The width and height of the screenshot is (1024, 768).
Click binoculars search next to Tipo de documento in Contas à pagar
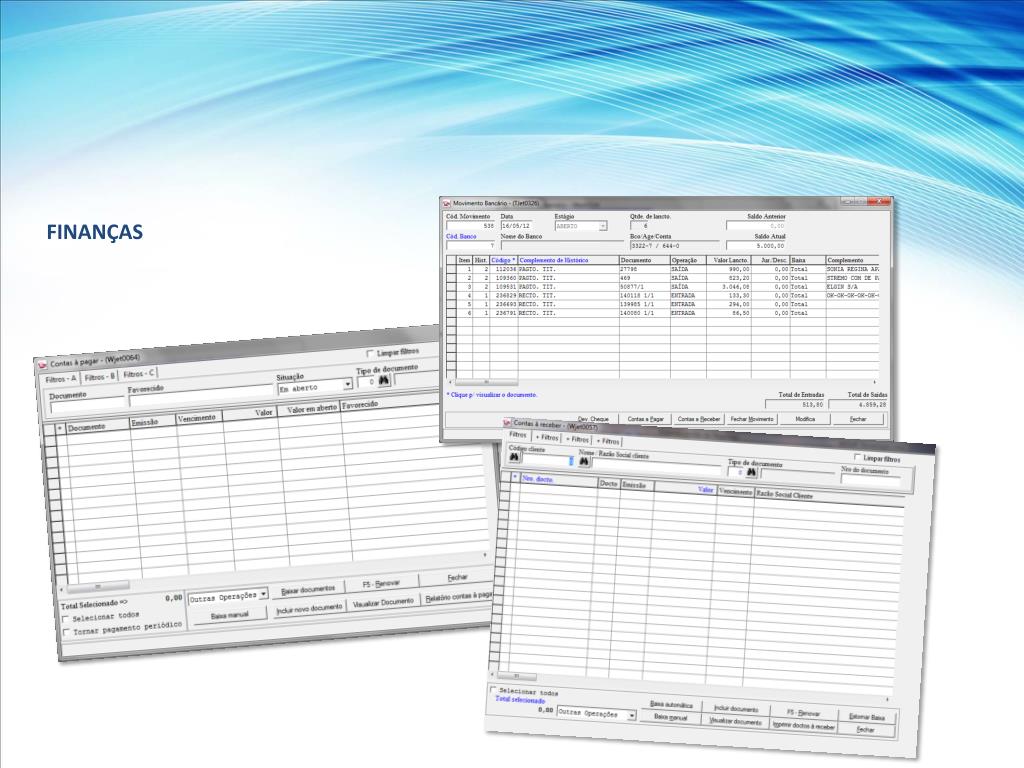[384, 380]
